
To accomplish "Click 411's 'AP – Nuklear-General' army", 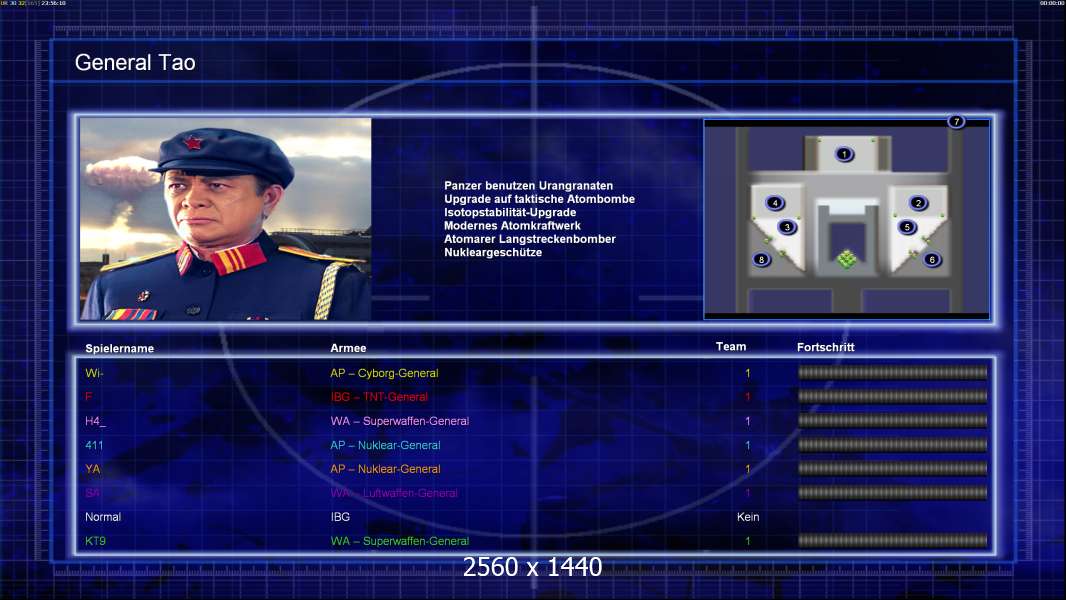I will (385, 445).
